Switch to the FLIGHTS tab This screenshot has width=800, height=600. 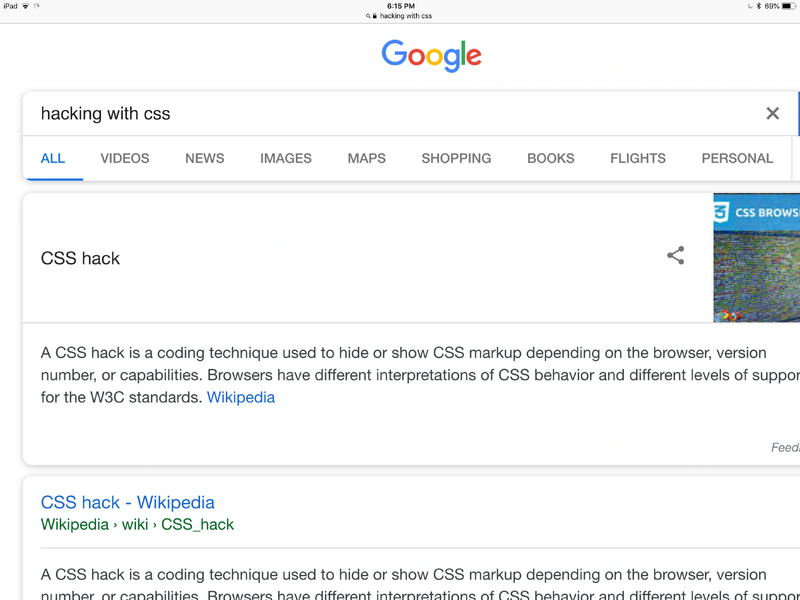click(637, 158)
